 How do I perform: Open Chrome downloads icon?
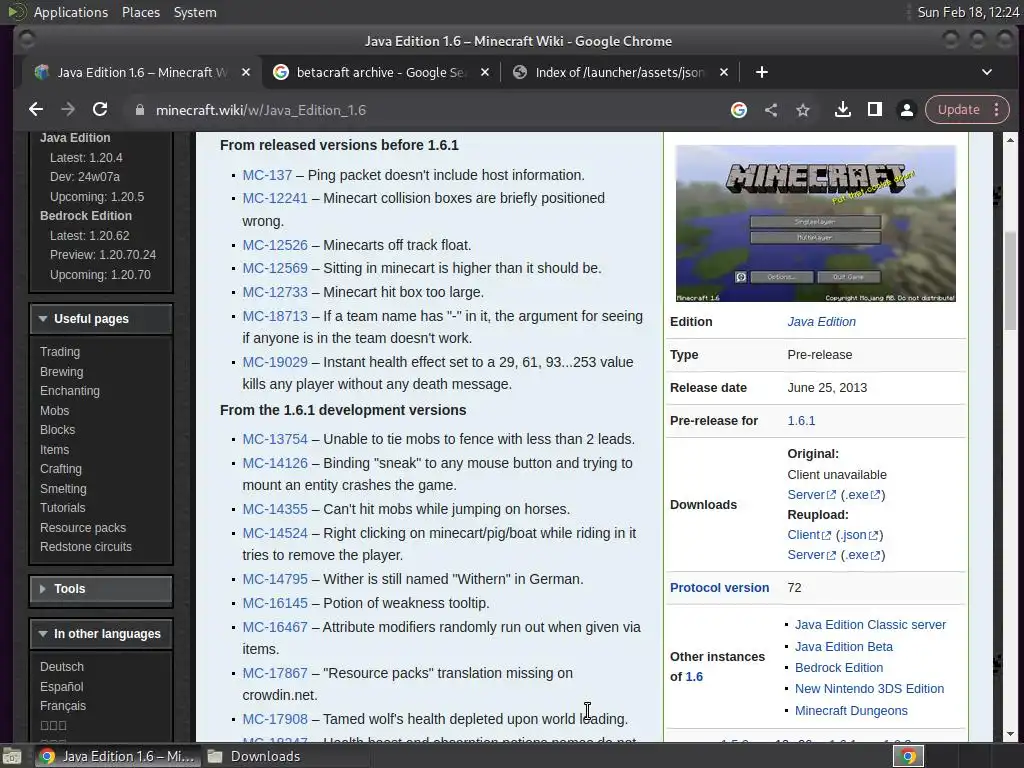coord(842,110)
